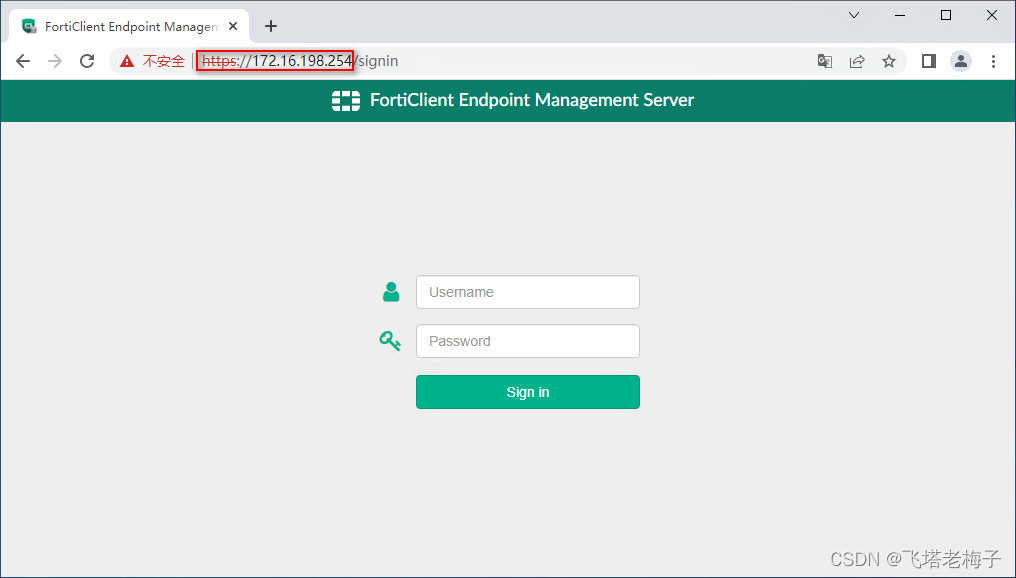Close the FortiClient tab
This screenshot has width=1016, height=578.
233,27
